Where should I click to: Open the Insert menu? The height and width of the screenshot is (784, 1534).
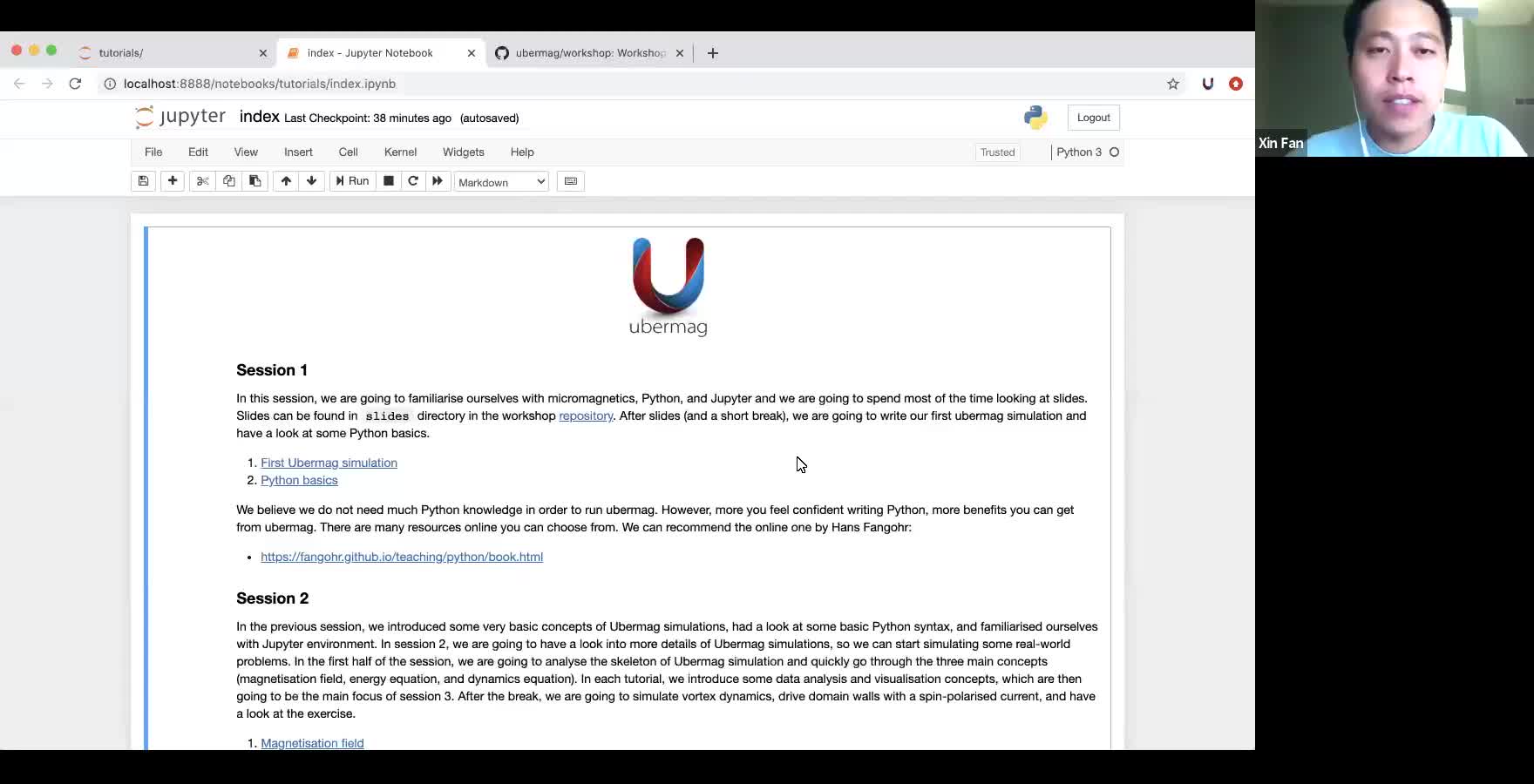pos(298,152)
